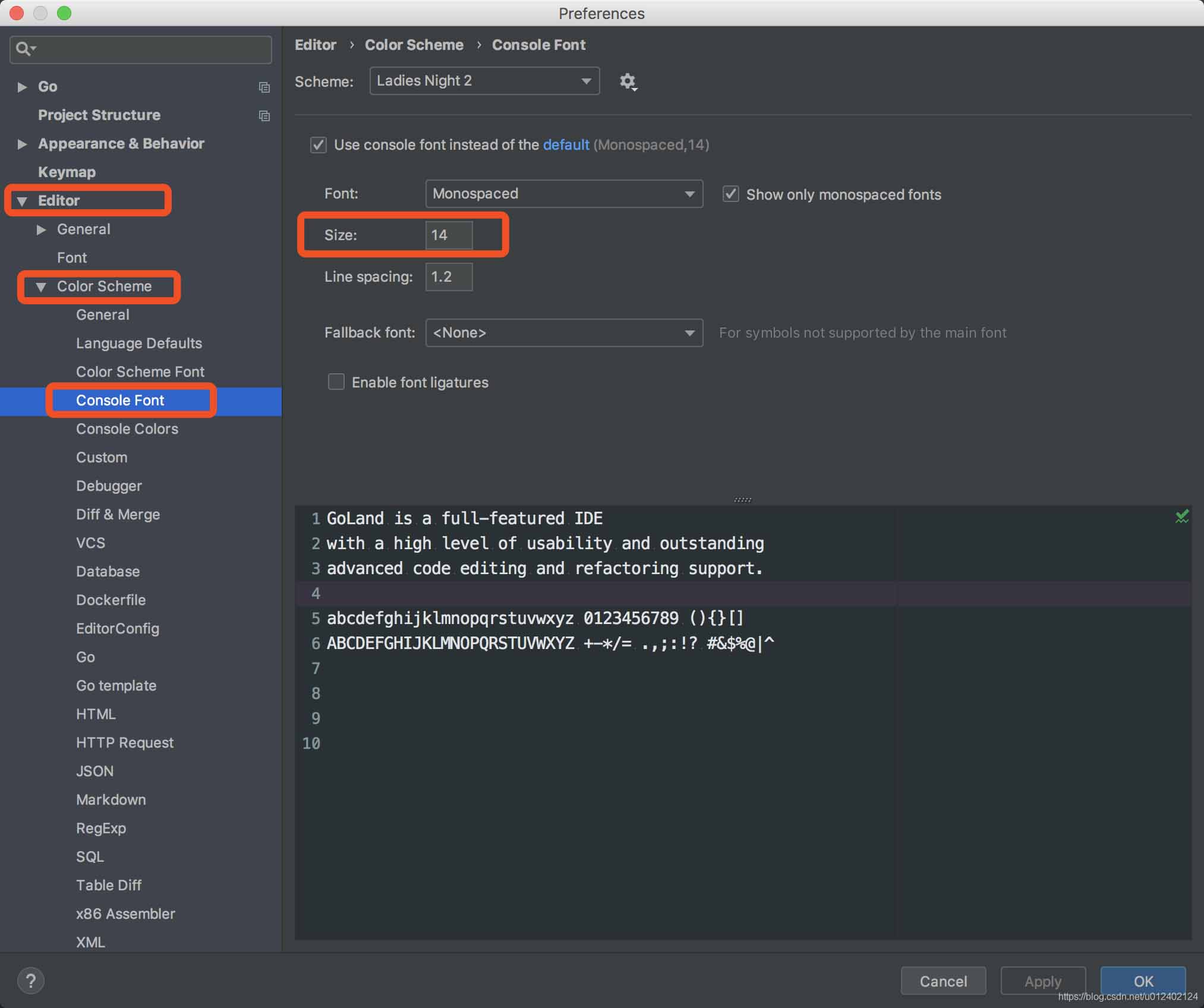The image size is (1204, 1008).
Task: Enable font ligatures checkbox
Action: (336, 382)
